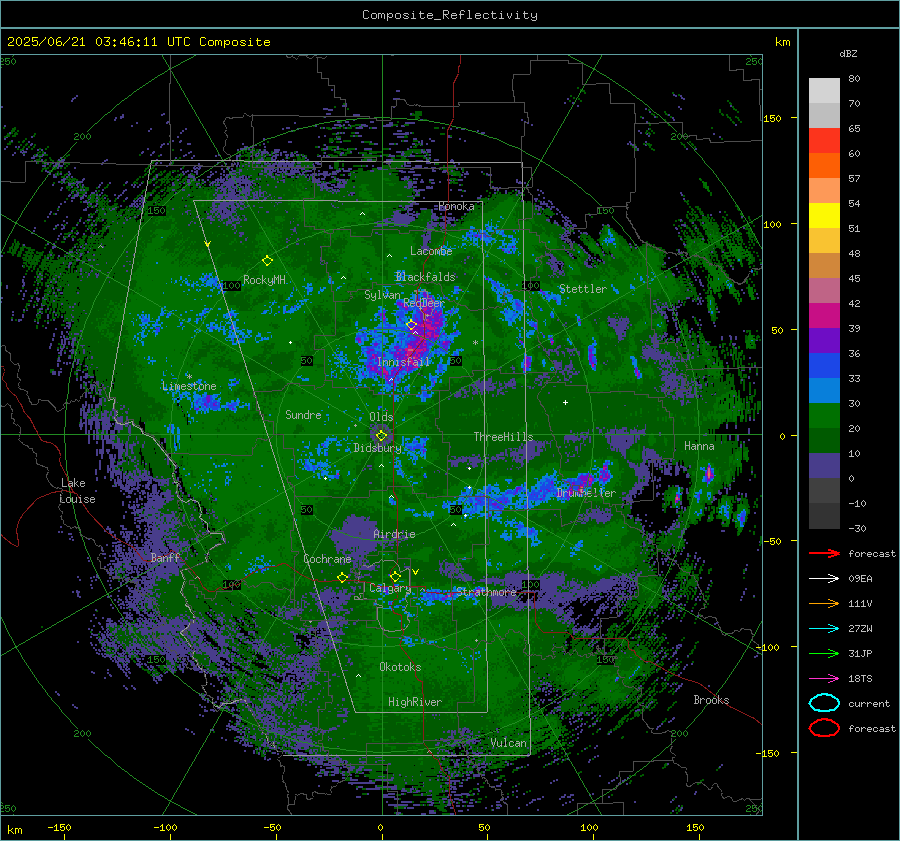This screenshot has width=900, height=841.
Task: Click the yellow diamond marker below Cochrane
Action: (342, 577)
